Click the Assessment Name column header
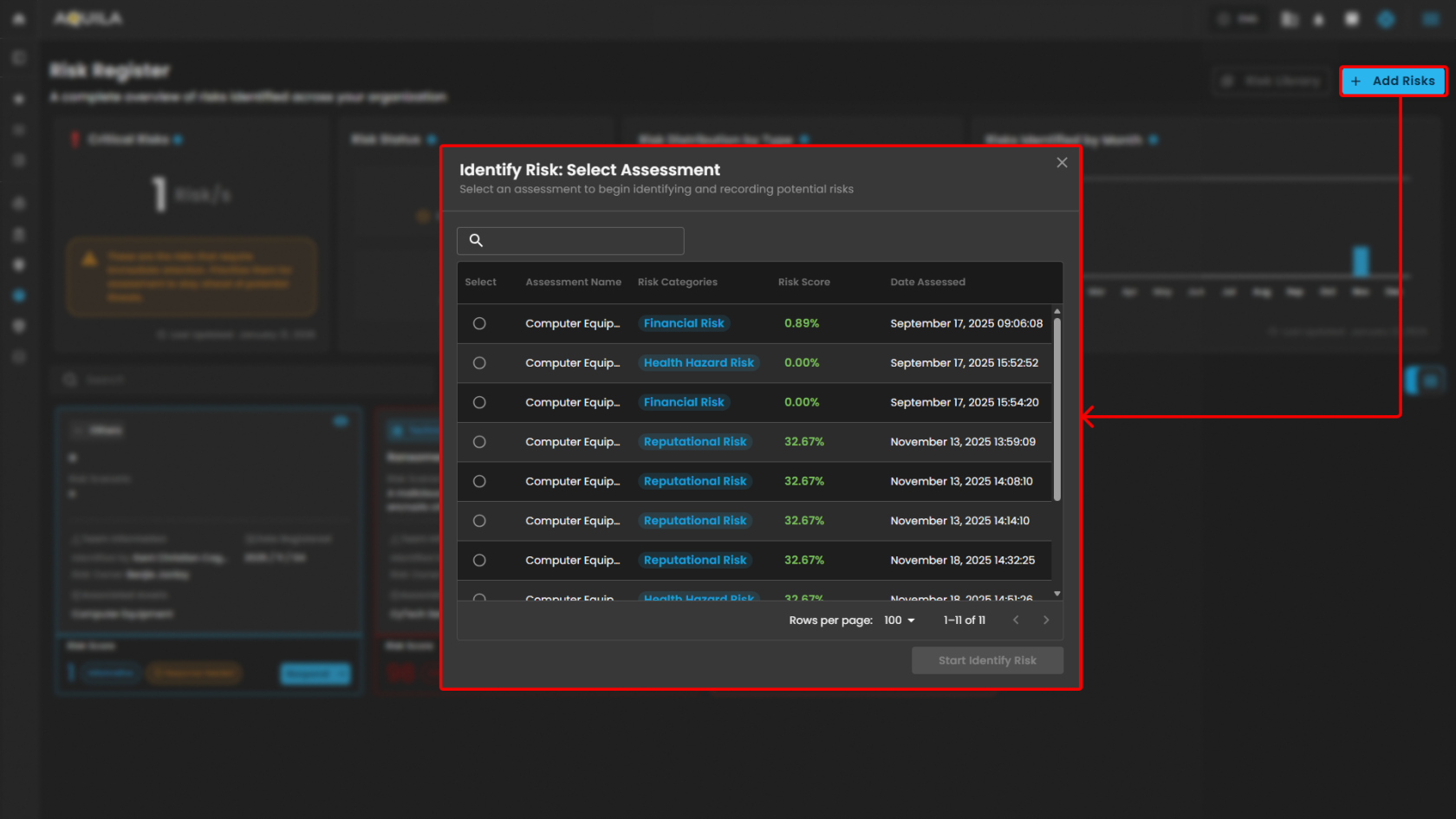The width and height of the screenshot is (1456, 819). [x=573, y=283]
